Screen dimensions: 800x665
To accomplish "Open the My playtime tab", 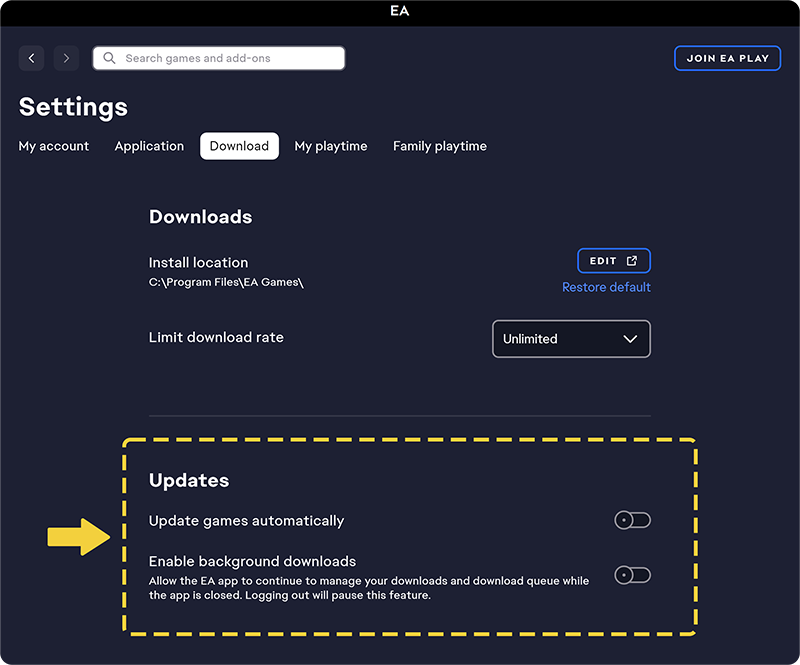I will pos(331,146).
